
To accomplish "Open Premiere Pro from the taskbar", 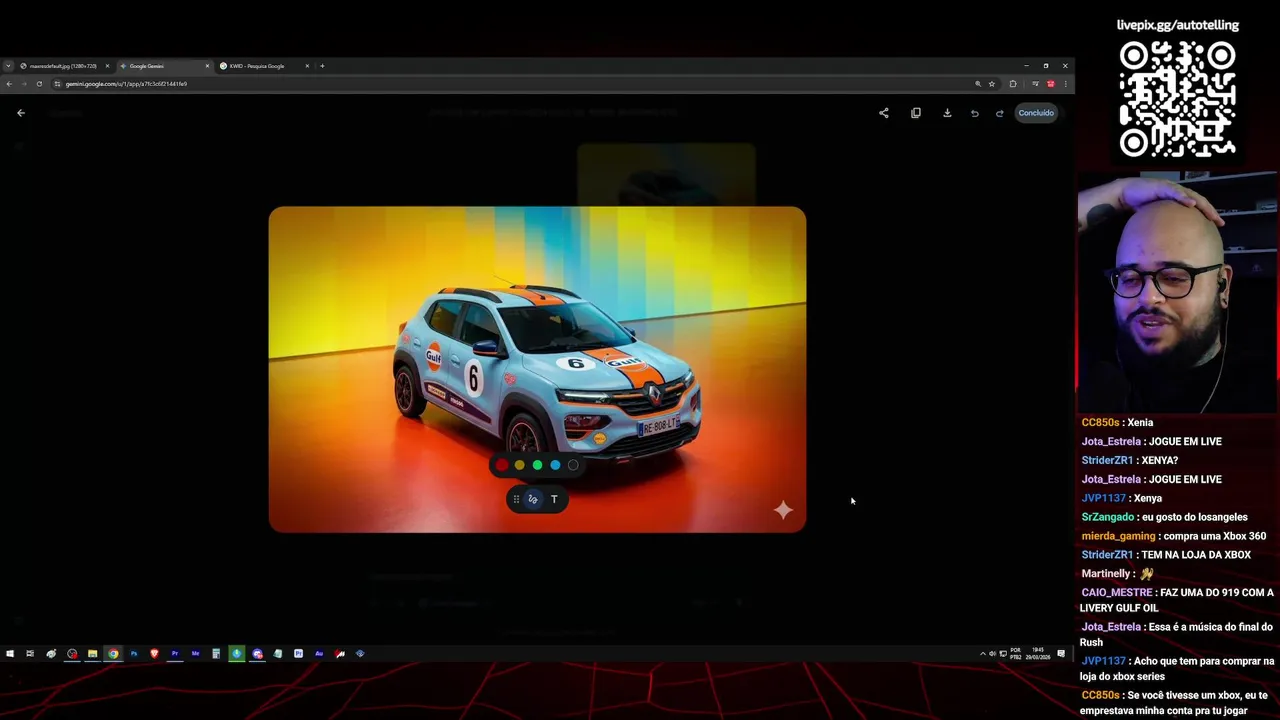I will click(x=175, y=654).
